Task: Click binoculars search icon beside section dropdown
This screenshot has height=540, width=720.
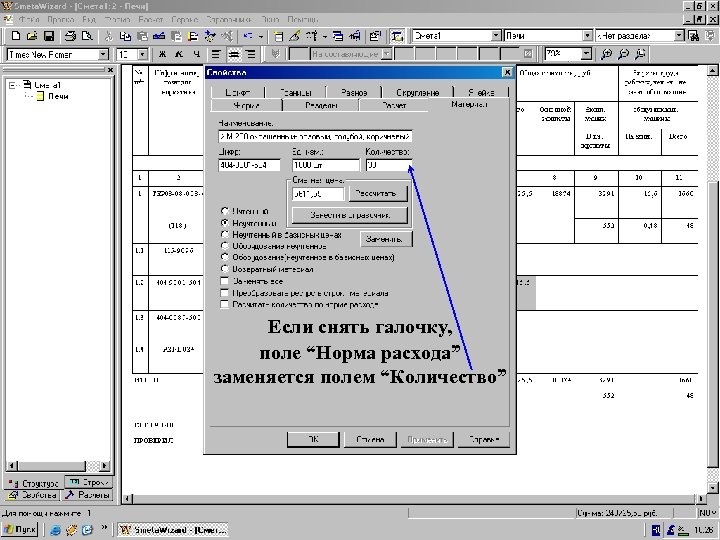Action: point(693,36)
